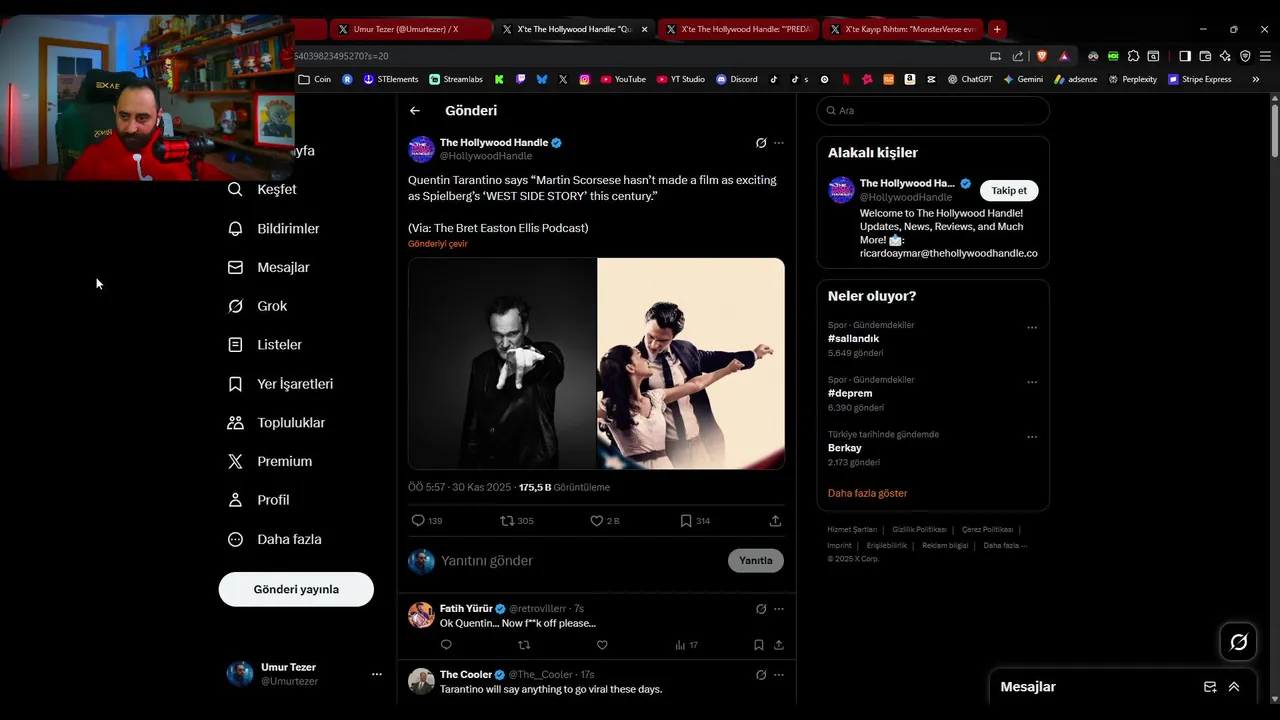Repost Fatih Yürür's comment
The height and width of the screenshot is (720, 1280).
tap(524, 645)
